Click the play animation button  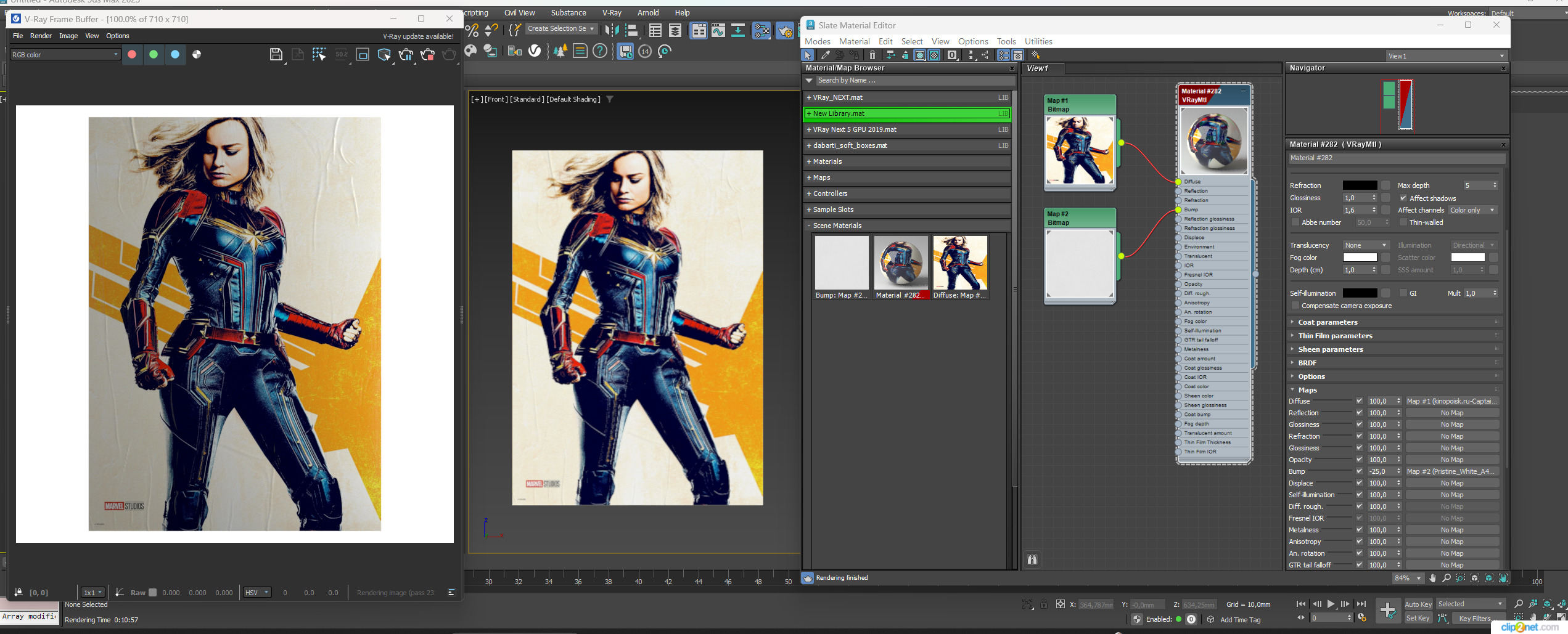pos(1331,604)
